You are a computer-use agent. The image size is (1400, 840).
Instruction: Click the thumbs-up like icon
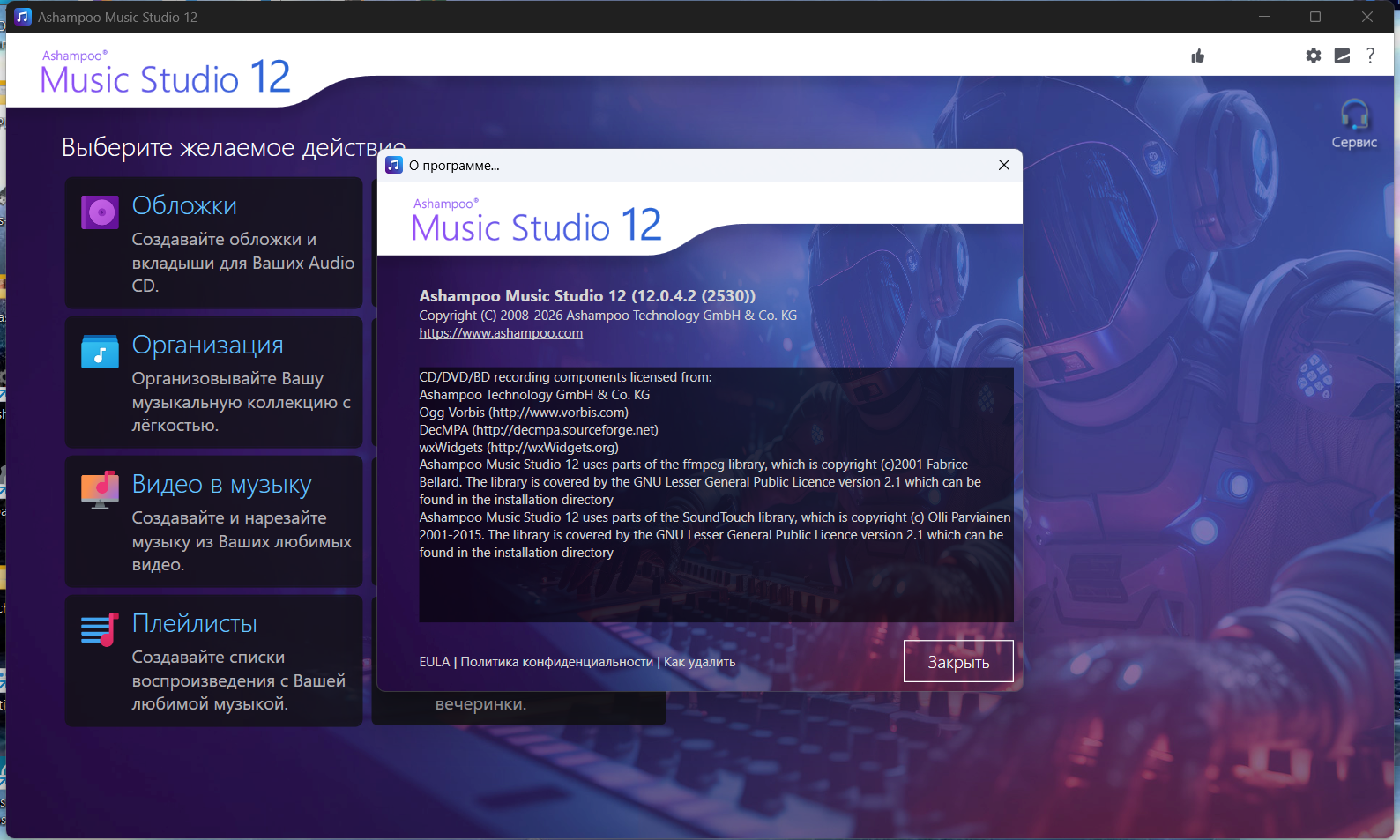point(1197,56)
